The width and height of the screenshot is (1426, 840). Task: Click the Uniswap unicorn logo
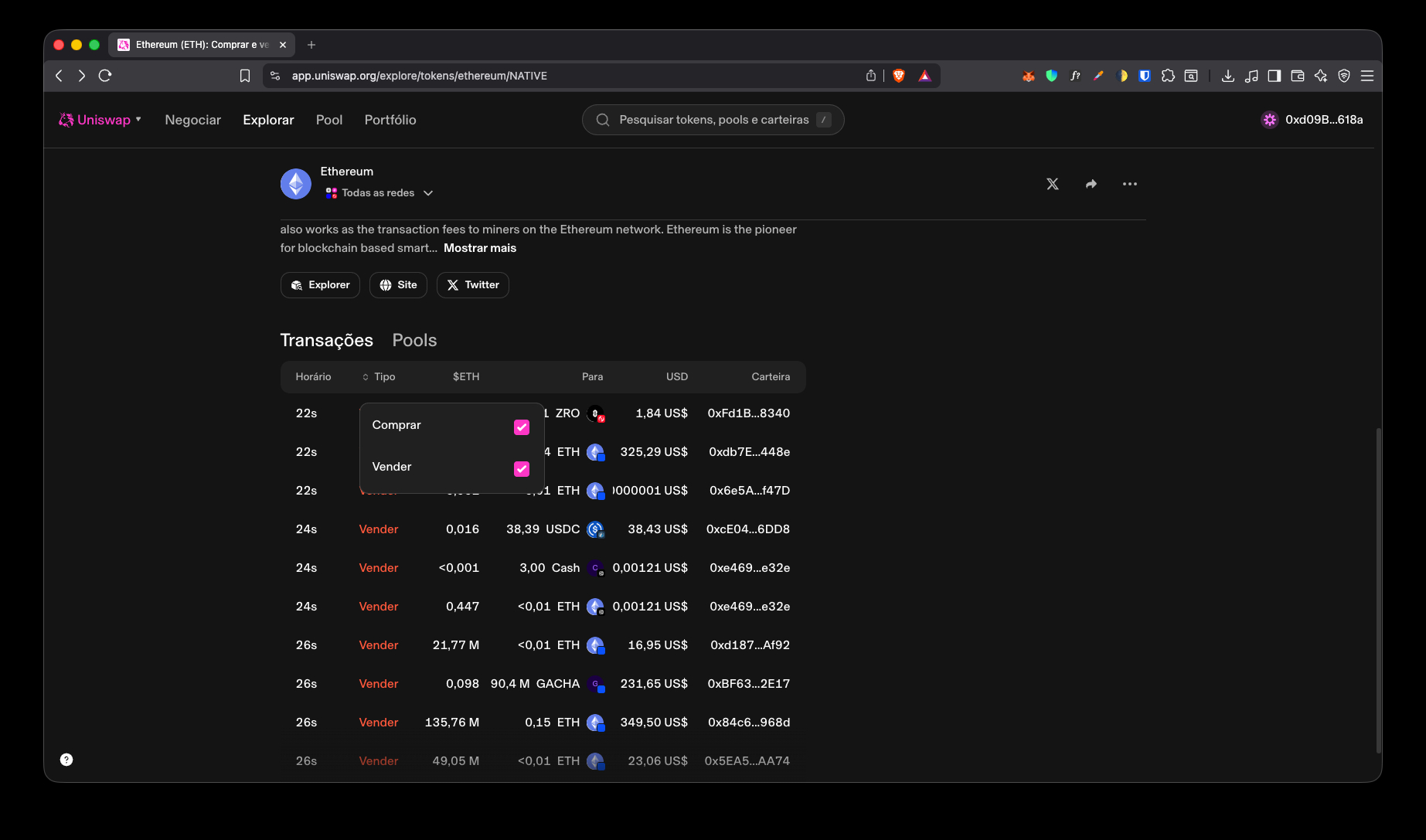(x=66, y=120)
